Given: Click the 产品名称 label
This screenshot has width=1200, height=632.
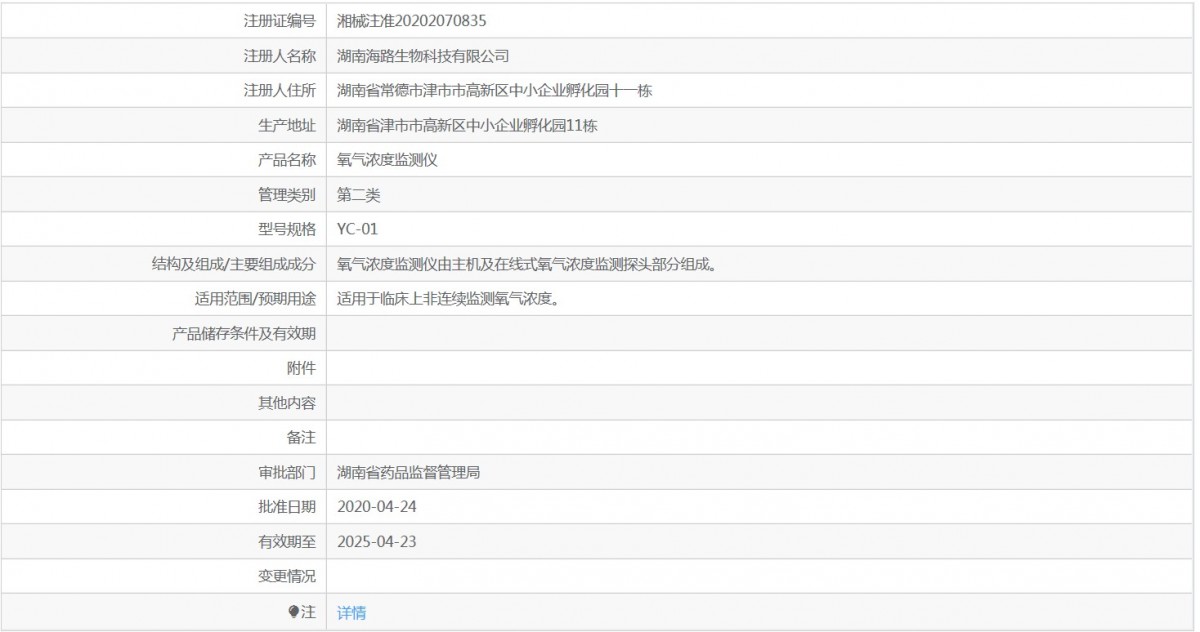Looking at the screenshot, I should click(x=286, y=160).
